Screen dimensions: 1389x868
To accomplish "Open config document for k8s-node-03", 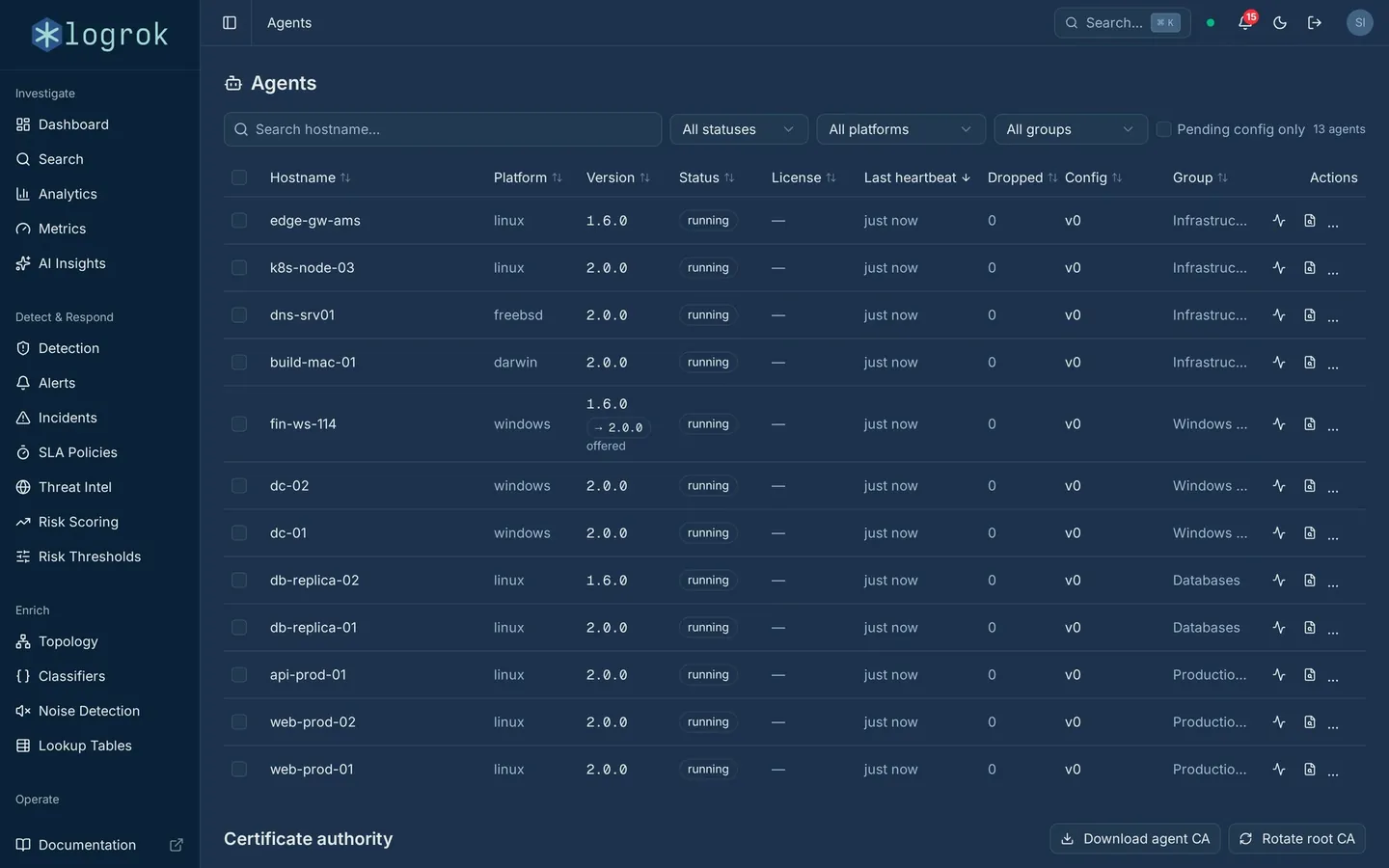I will coord(1310,268).
